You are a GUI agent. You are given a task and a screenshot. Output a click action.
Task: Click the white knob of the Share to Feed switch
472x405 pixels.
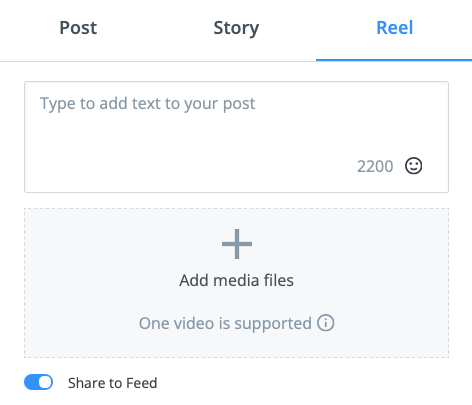tap(45, 382)
